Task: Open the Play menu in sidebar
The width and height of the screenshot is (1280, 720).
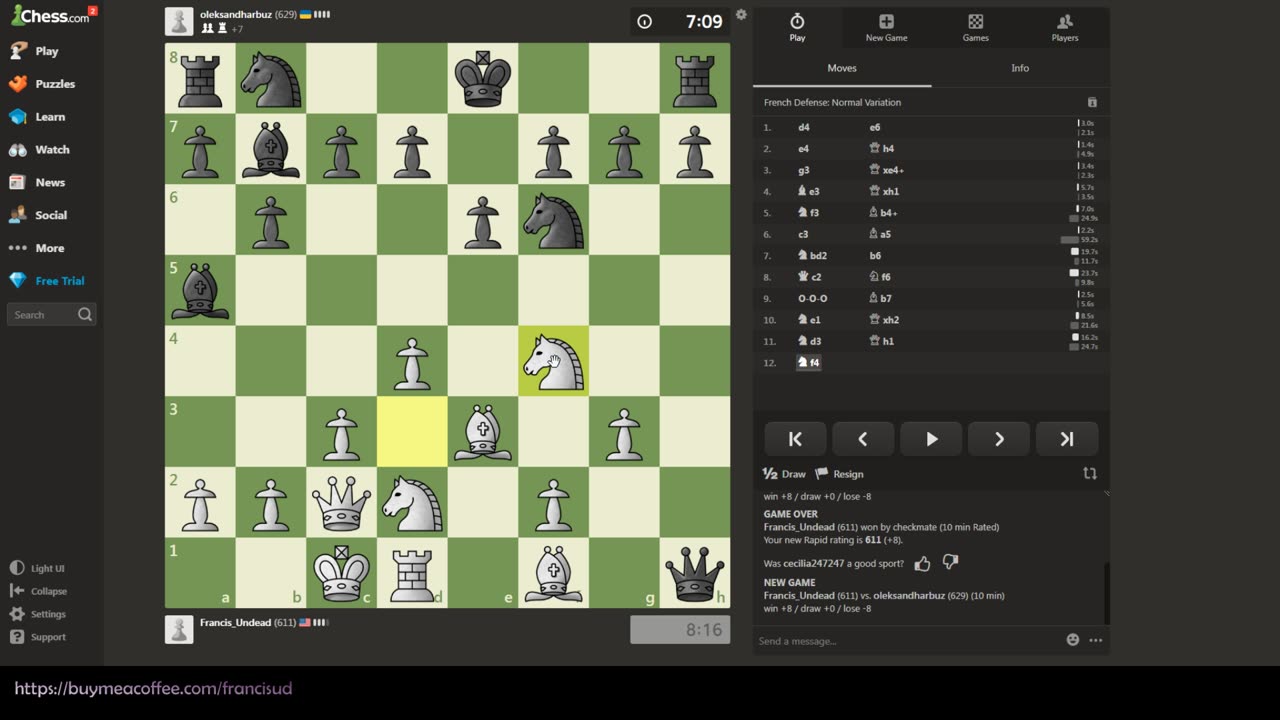Action: [34, 51]
